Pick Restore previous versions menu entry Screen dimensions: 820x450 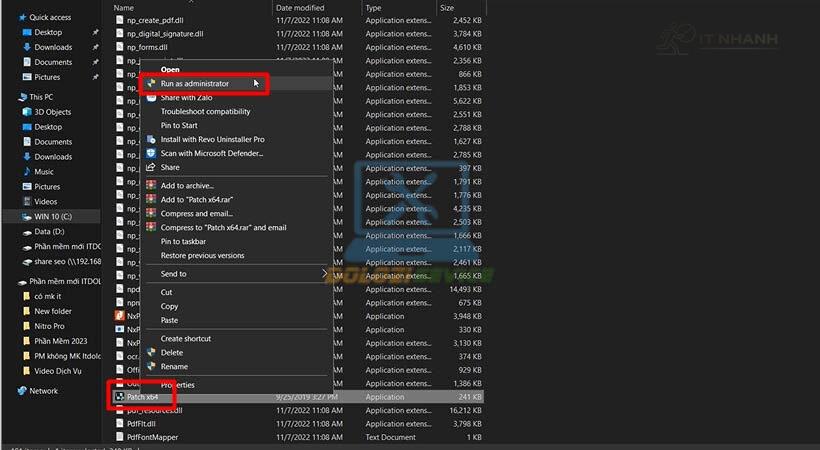(202, 255)
